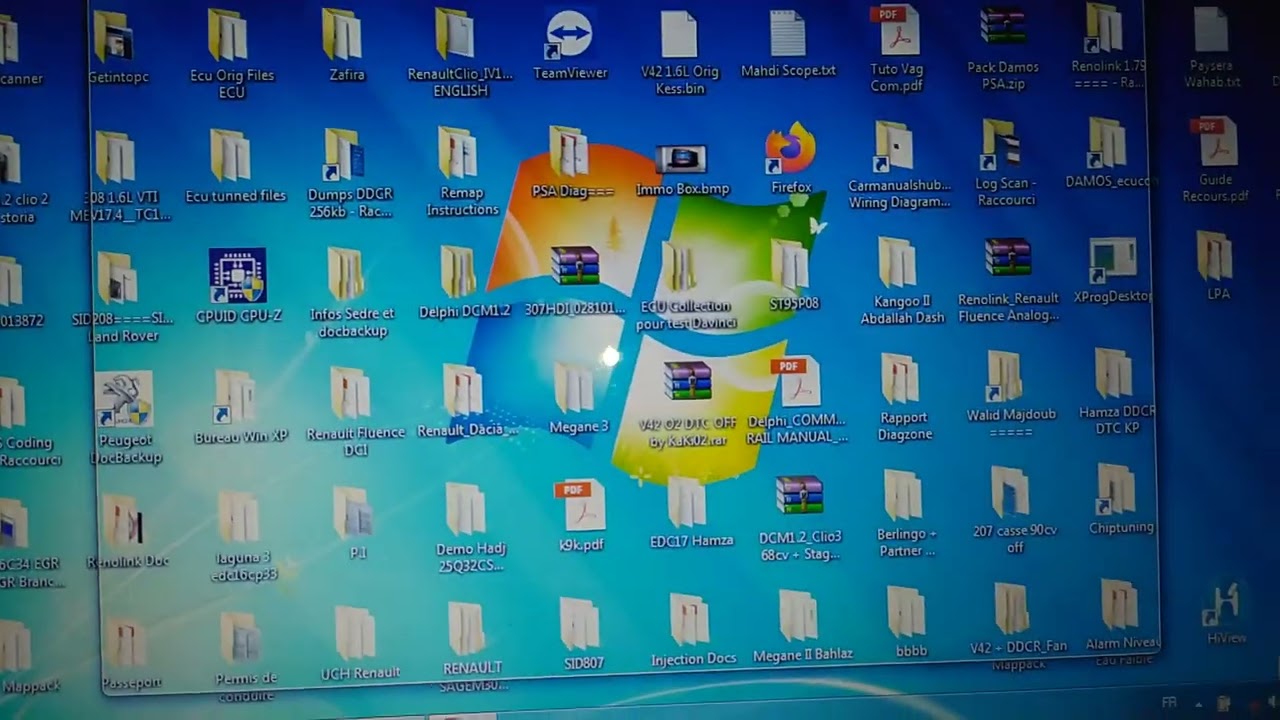Open the Kangoo II Abdallah Dash folder
This screenshot has width=1280, height=720.
[x=898, y=262]
